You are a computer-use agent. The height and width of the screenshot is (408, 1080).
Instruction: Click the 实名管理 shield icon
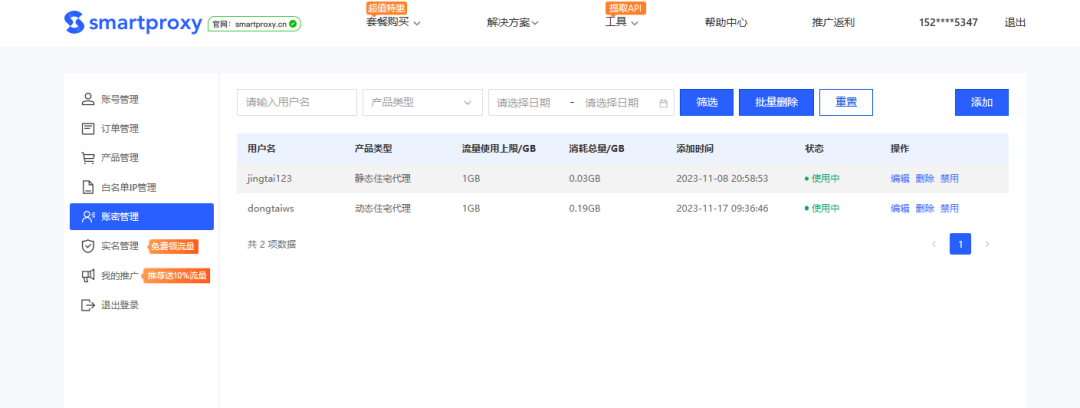coord(87,246)
